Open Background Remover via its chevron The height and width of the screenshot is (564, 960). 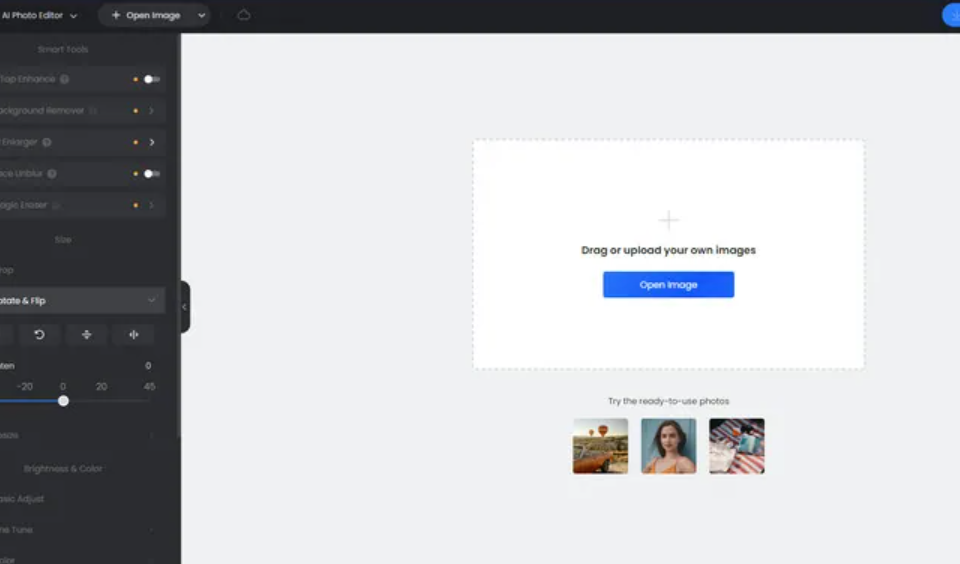(x=151, y=111)
